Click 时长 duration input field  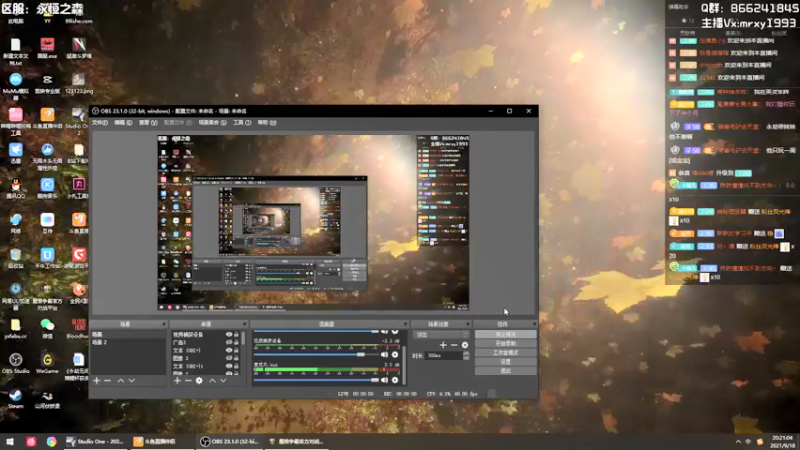(x=444, y=356)
